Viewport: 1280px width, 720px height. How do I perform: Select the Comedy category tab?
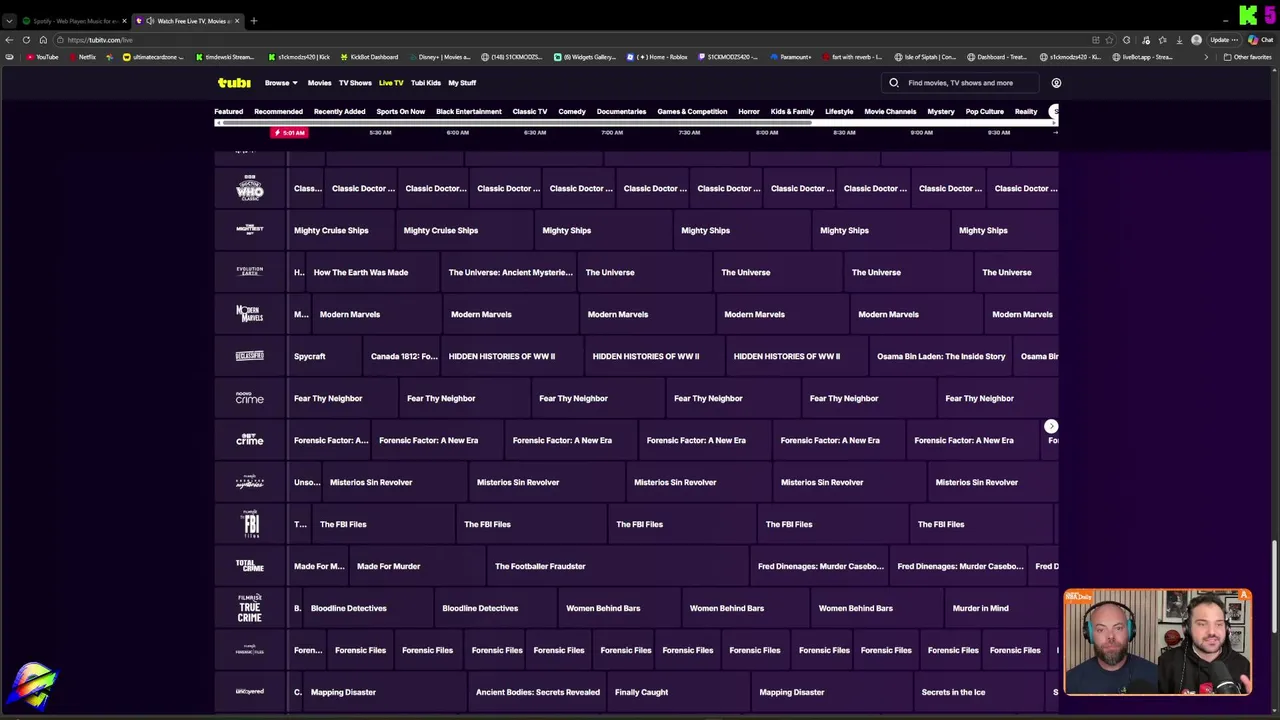(572, 112)
